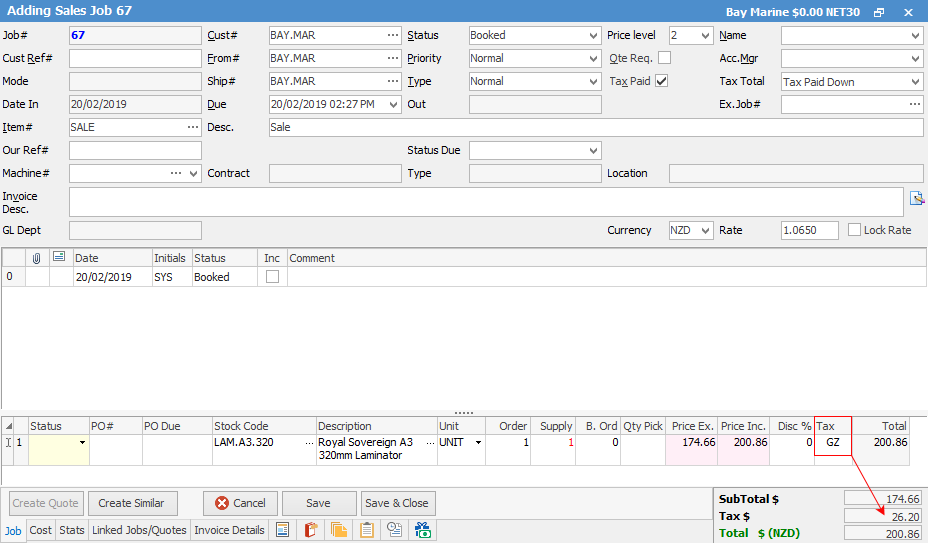Enable the Qte Req. checkbox
The height and width of the screenshot is (543, 928).
(664, 58)
